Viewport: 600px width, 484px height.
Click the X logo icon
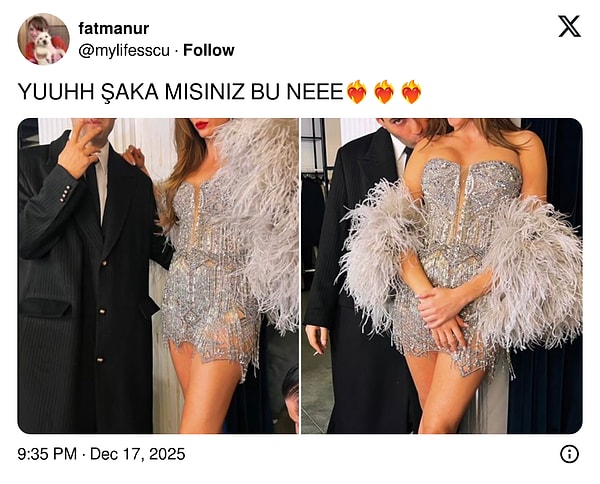569,26
